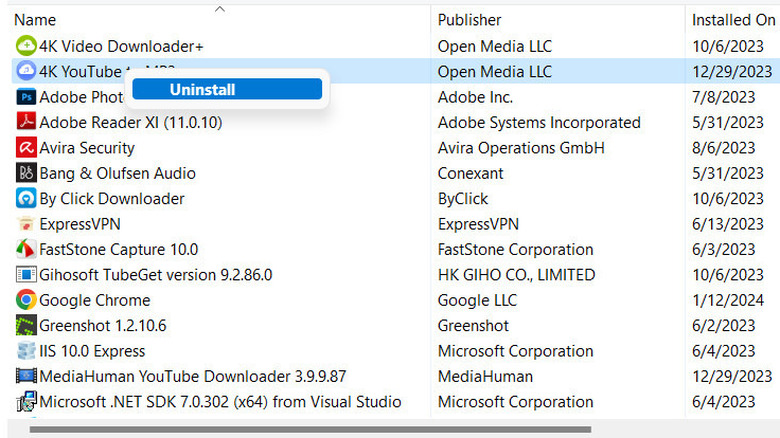
Task: Click the FastStone Capture icon
Action: tap(25, 249)
